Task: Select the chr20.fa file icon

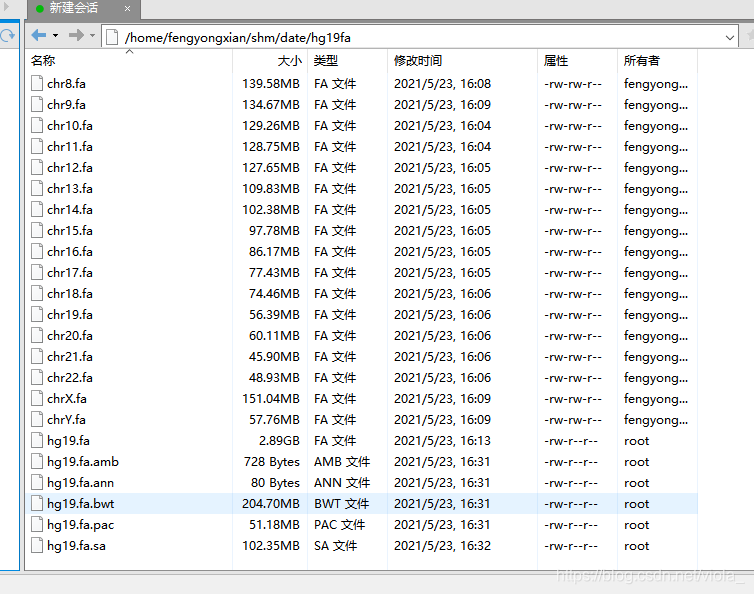Action: 37,335
